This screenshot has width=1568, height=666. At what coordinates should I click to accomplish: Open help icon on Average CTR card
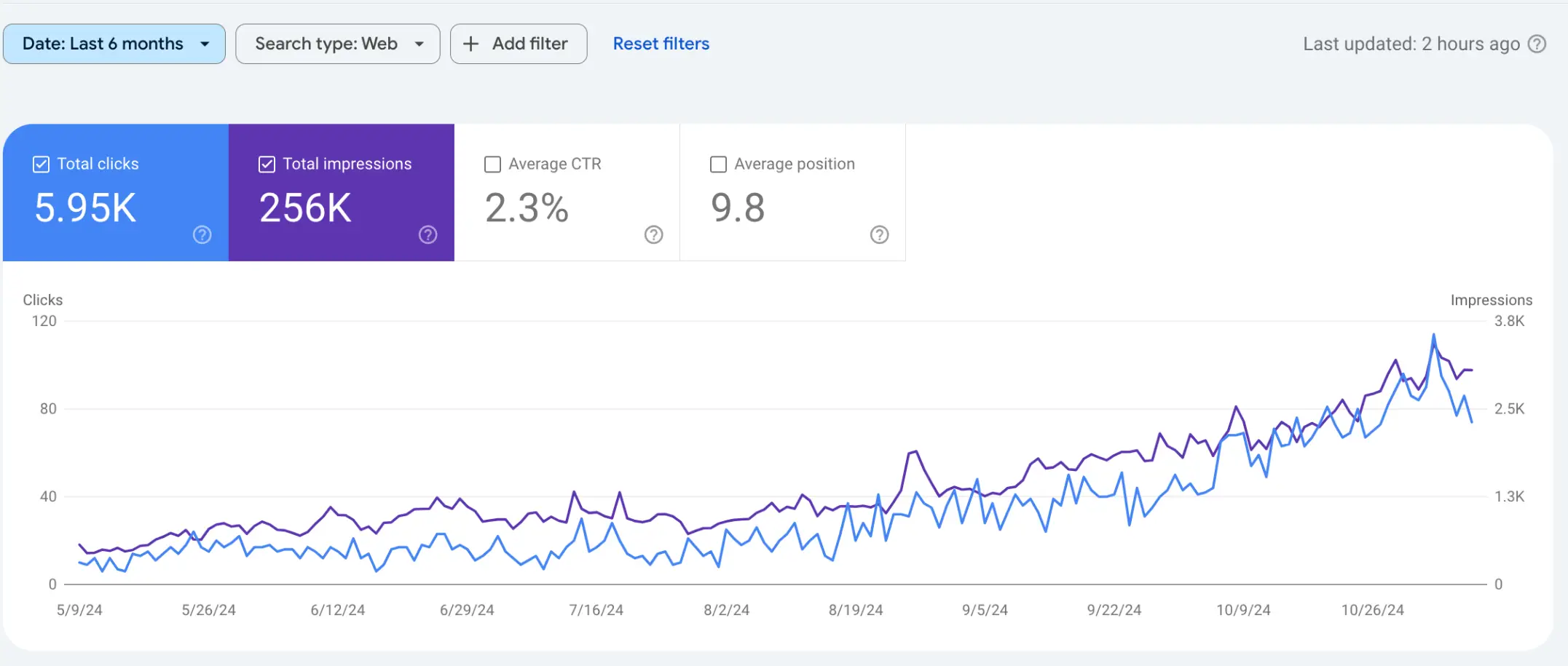coord(654,234)
